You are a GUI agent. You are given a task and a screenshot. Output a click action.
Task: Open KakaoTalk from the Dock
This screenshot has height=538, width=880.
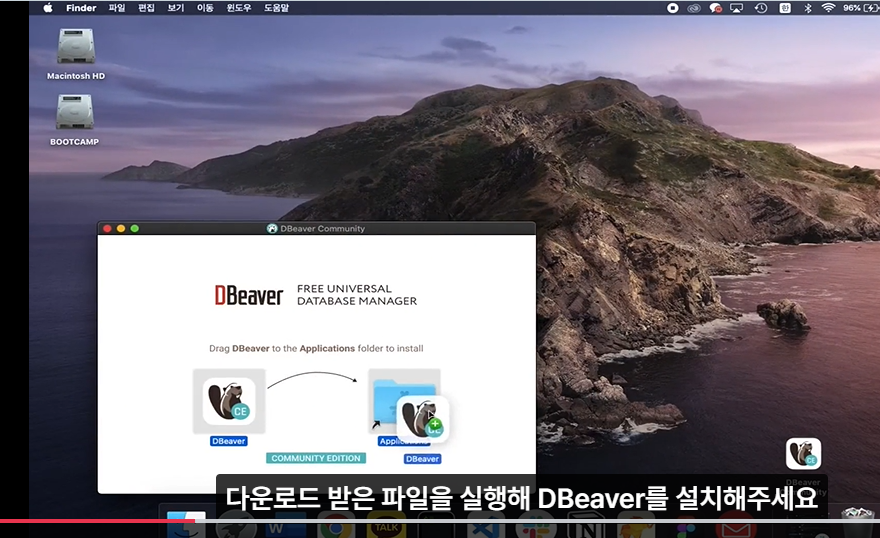(x=386, y=526)
